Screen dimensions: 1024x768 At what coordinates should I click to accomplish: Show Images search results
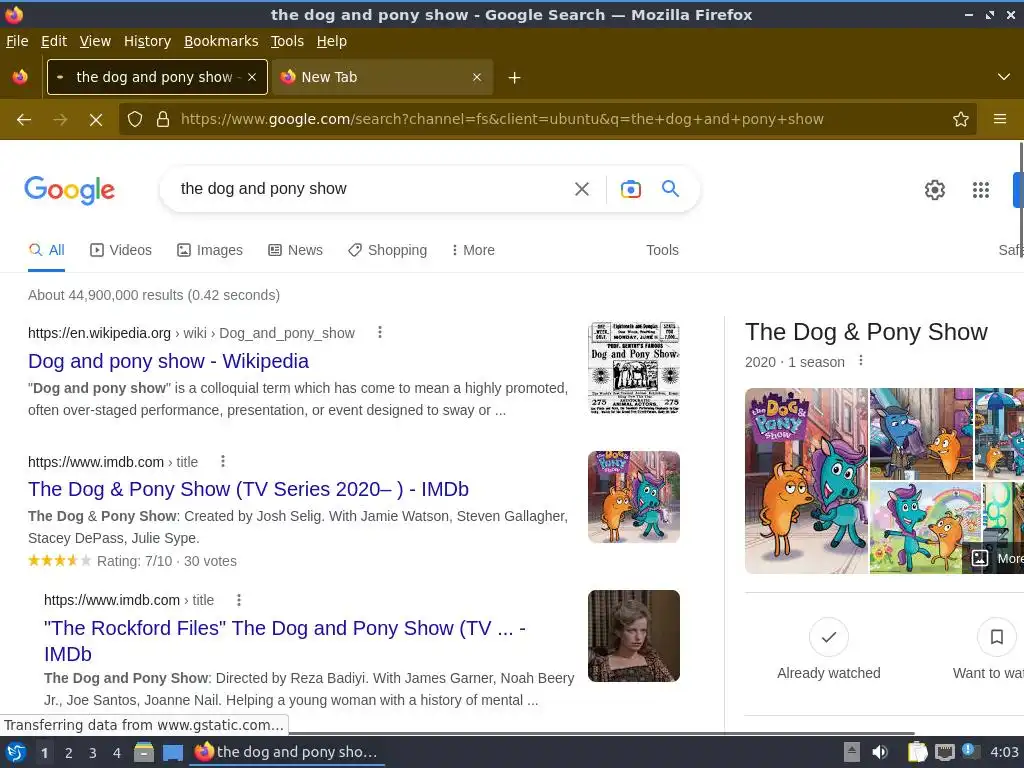click(x=210, y=250)
